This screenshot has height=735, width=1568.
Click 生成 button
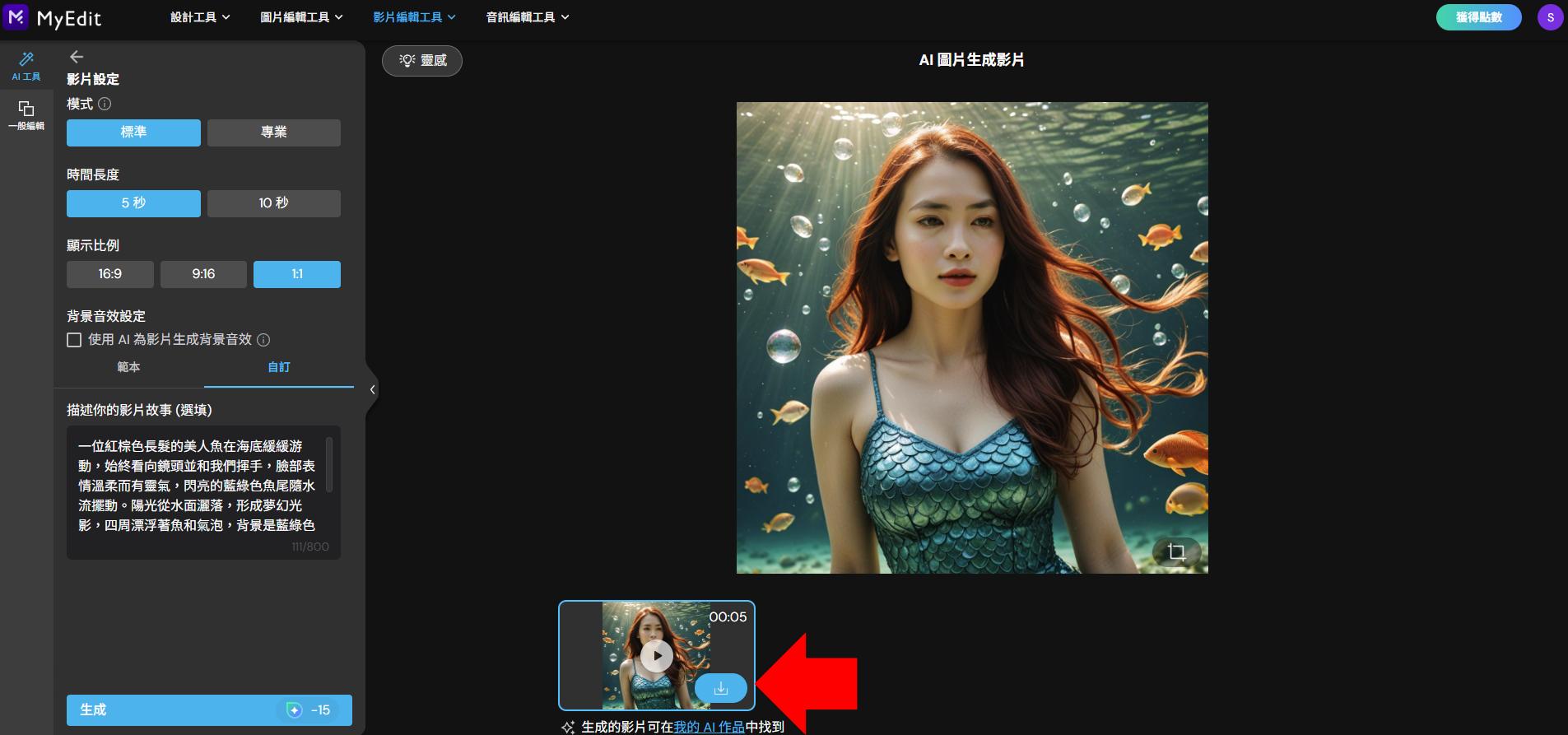[209, 710]
